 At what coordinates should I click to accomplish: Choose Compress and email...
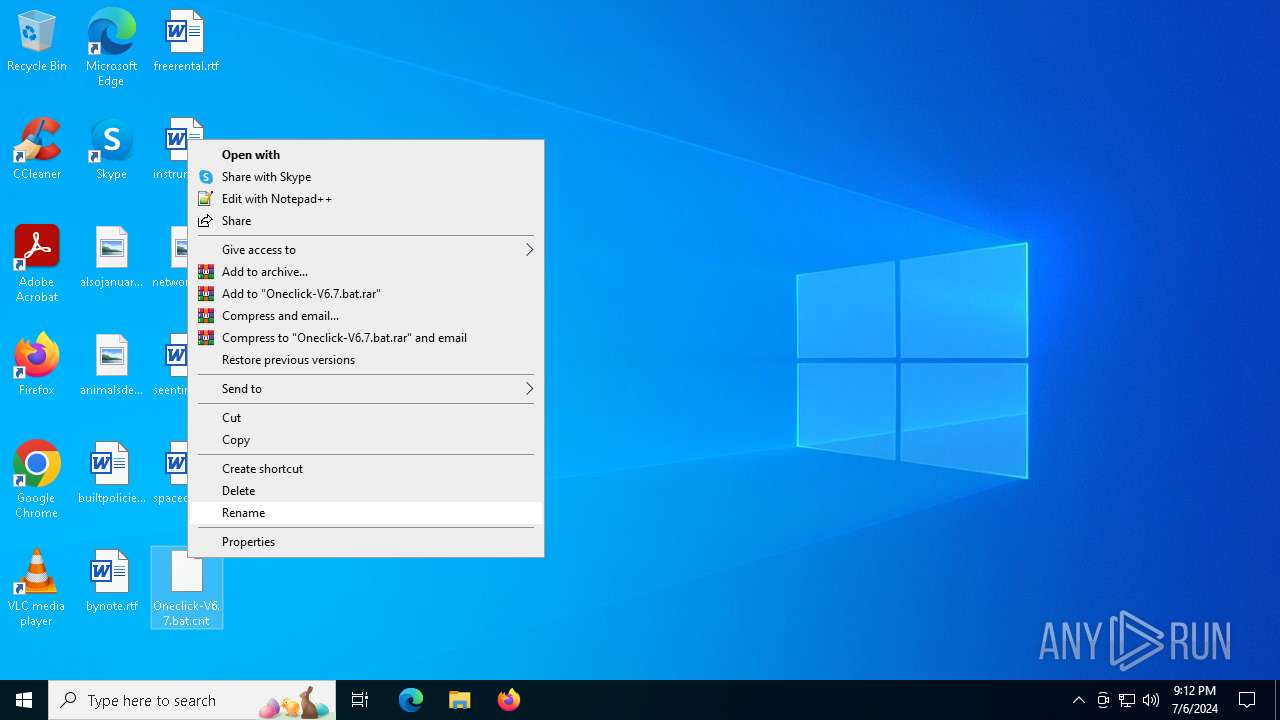pyautogui.click(x=366, y=316)
